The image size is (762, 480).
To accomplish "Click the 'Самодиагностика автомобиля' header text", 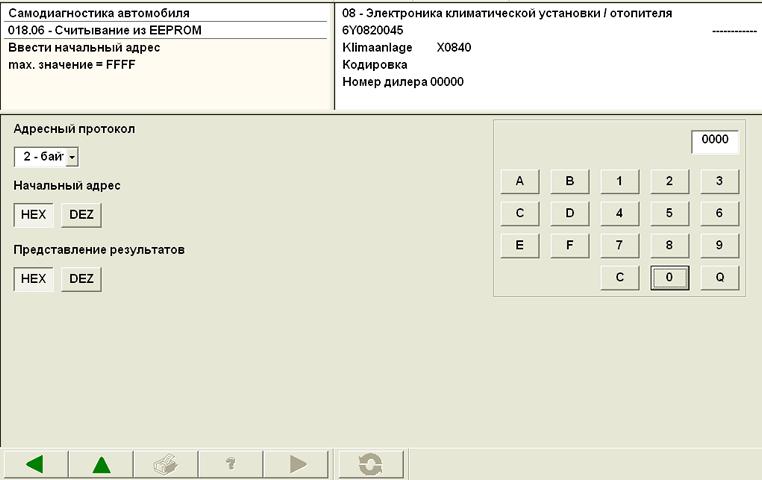I will [99, 13].
